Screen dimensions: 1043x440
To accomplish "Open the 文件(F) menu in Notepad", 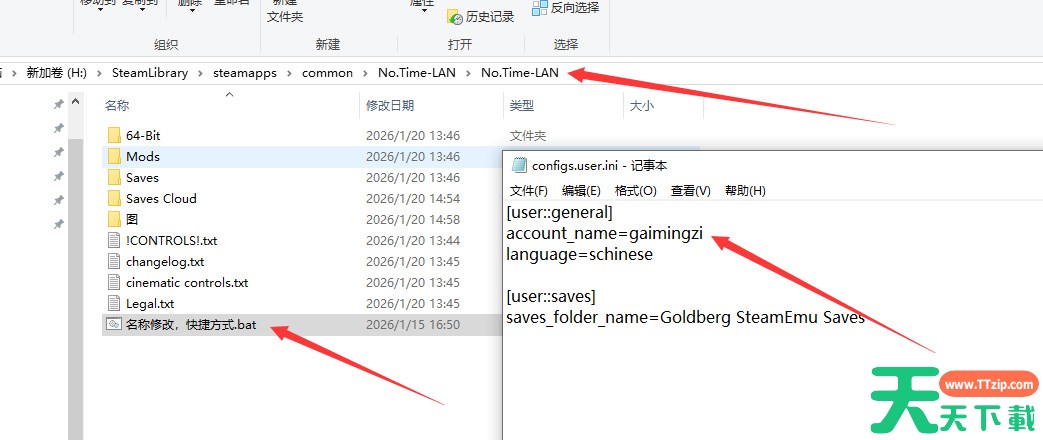I will pyautogui.click(x=529, y=191).
